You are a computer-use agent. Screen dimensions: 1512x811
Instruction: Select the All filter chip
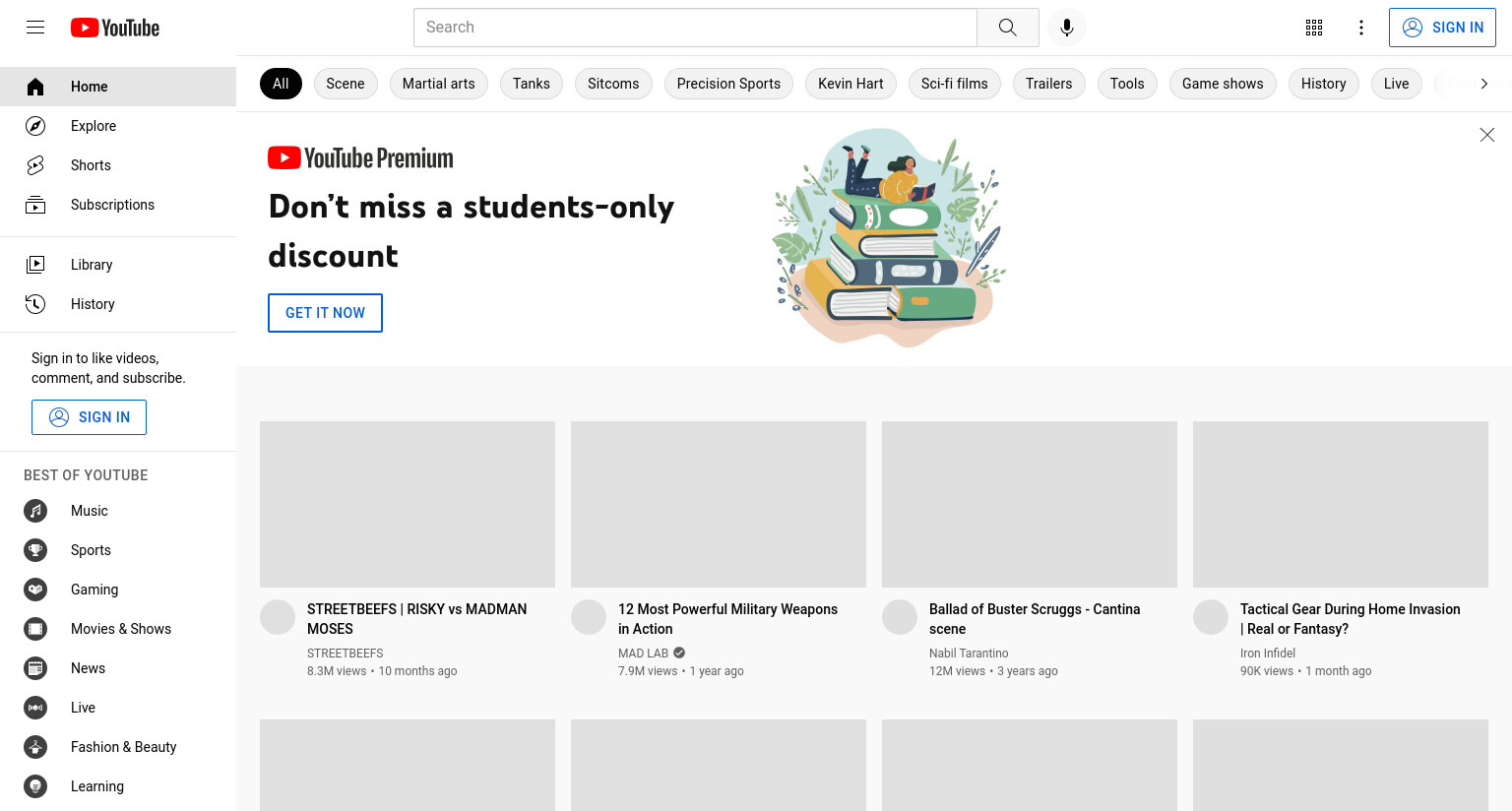pos(281,84)
